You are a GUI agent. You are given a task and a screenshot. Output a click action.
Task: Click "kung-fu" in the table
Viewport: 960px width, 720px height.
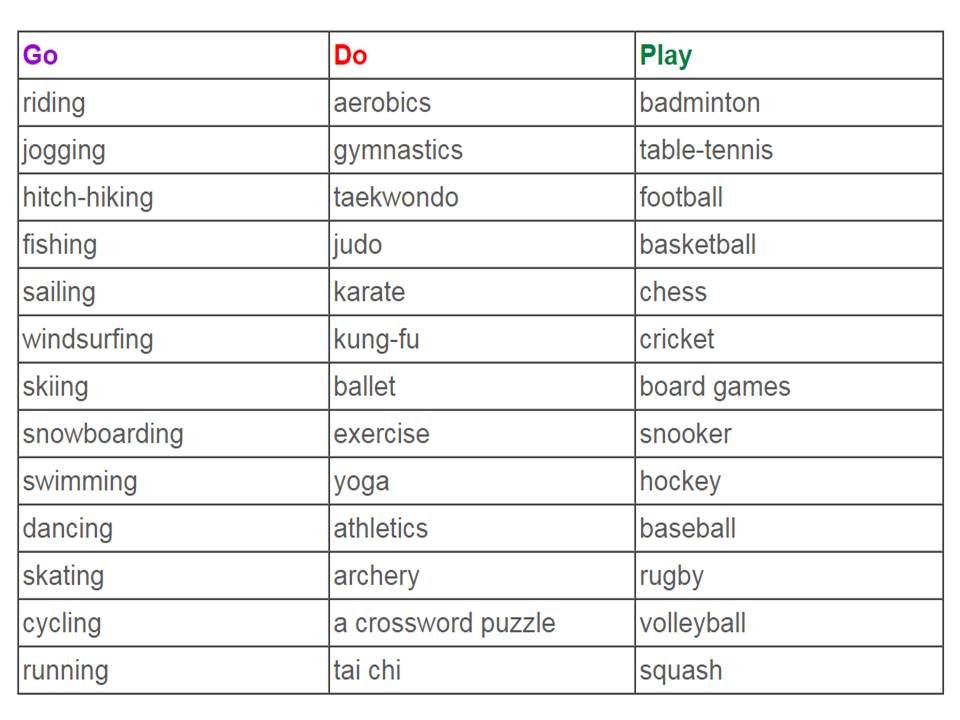[376, 339]
